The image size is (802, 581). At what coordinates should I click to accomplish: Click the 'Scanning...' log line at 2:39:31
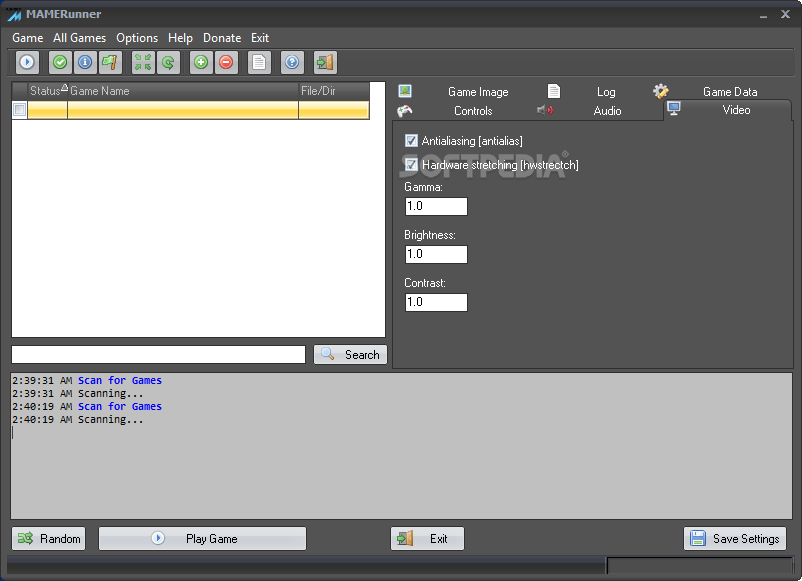click(110, 394)
